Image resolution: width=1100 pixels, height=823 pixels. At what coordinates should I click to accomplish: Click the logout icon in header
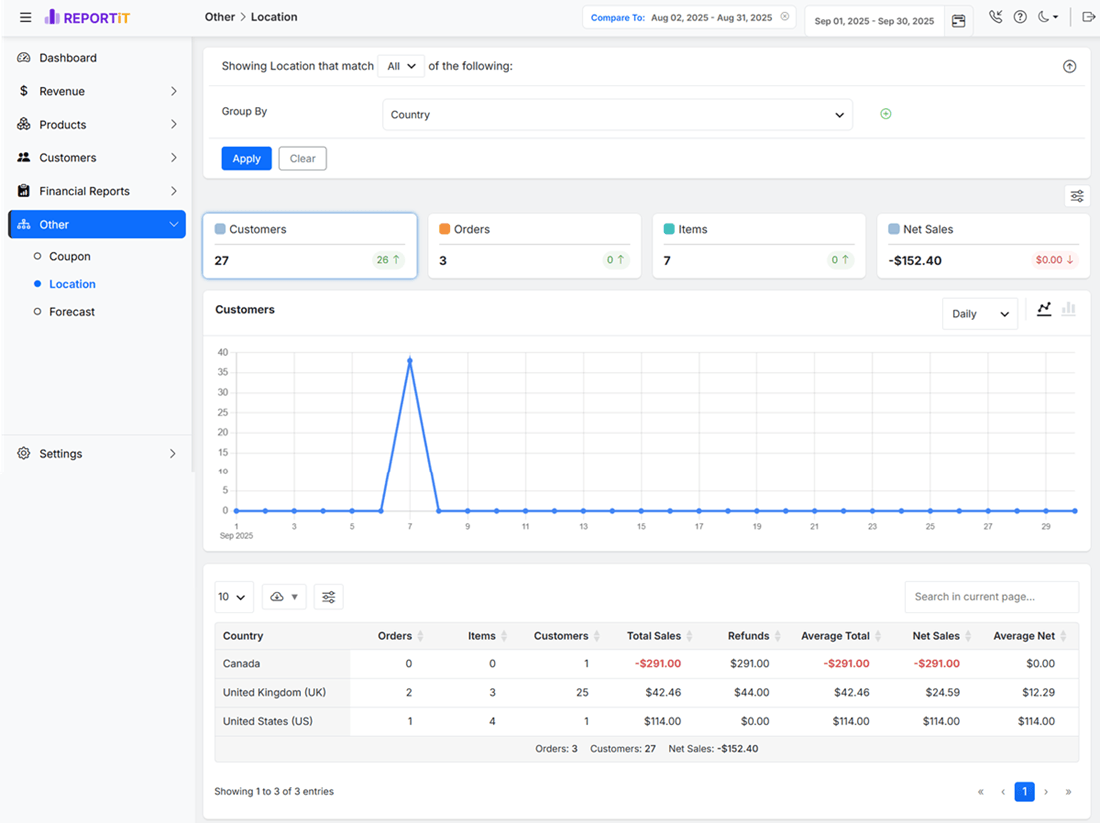pyautogui.click(x=1089, y=17)
